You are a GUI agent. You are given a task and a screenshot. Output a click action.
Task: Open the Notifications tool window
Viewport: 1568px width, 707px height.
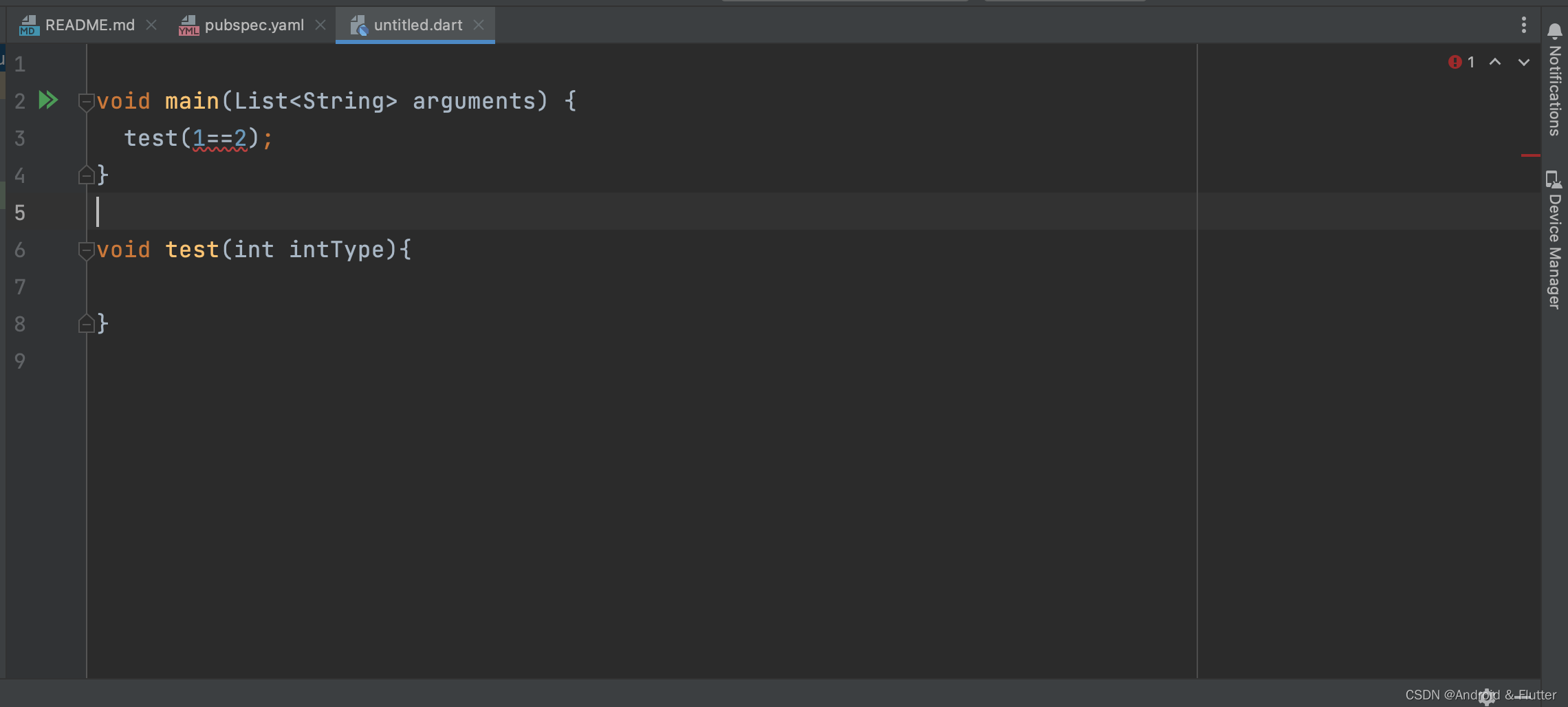coord(1554,80)
